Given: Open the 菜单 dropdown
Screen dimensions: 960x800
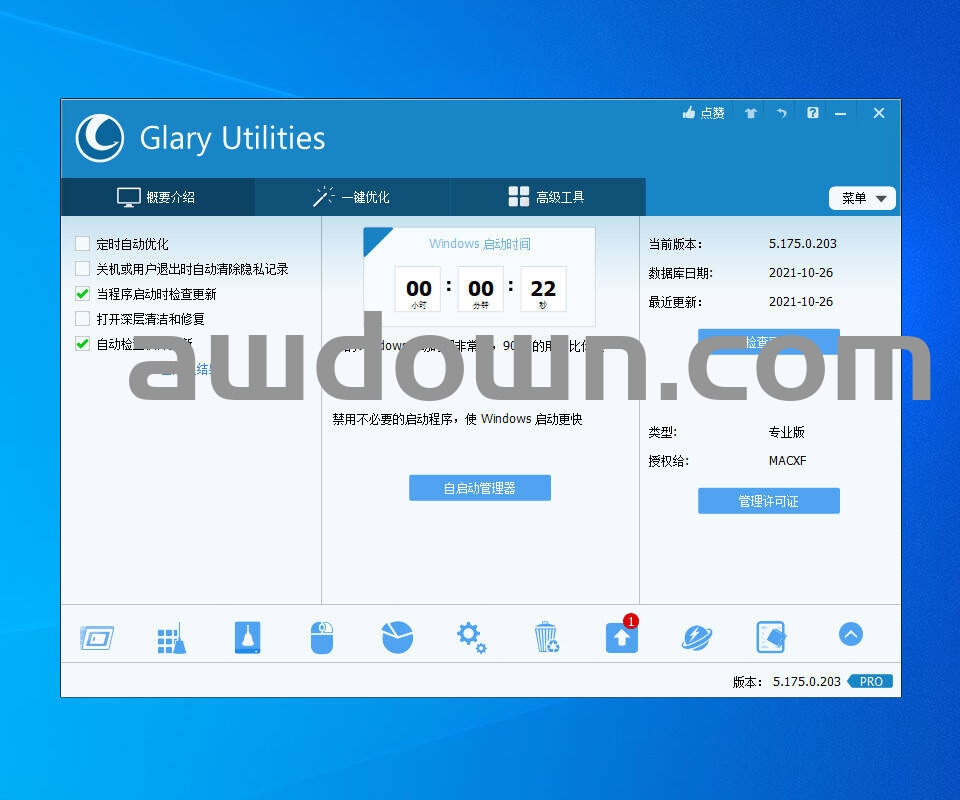Looking at the screenshot, I should point(862,198).
